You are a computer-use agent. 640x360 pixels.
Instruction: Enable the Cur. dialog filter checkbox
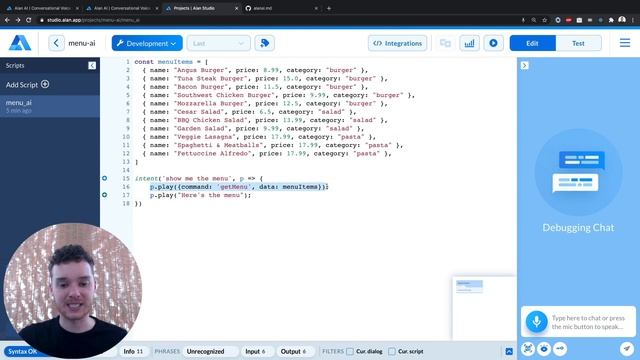tap(350, 351)
